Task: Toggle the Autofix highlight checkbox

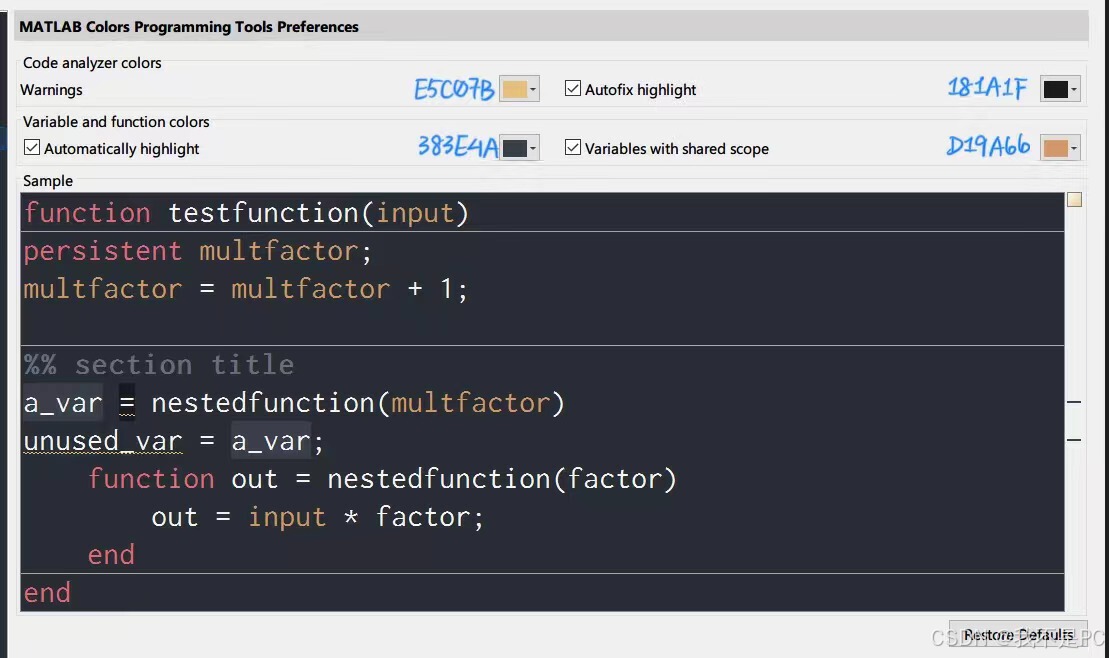Action: click(x=573, y=88)
